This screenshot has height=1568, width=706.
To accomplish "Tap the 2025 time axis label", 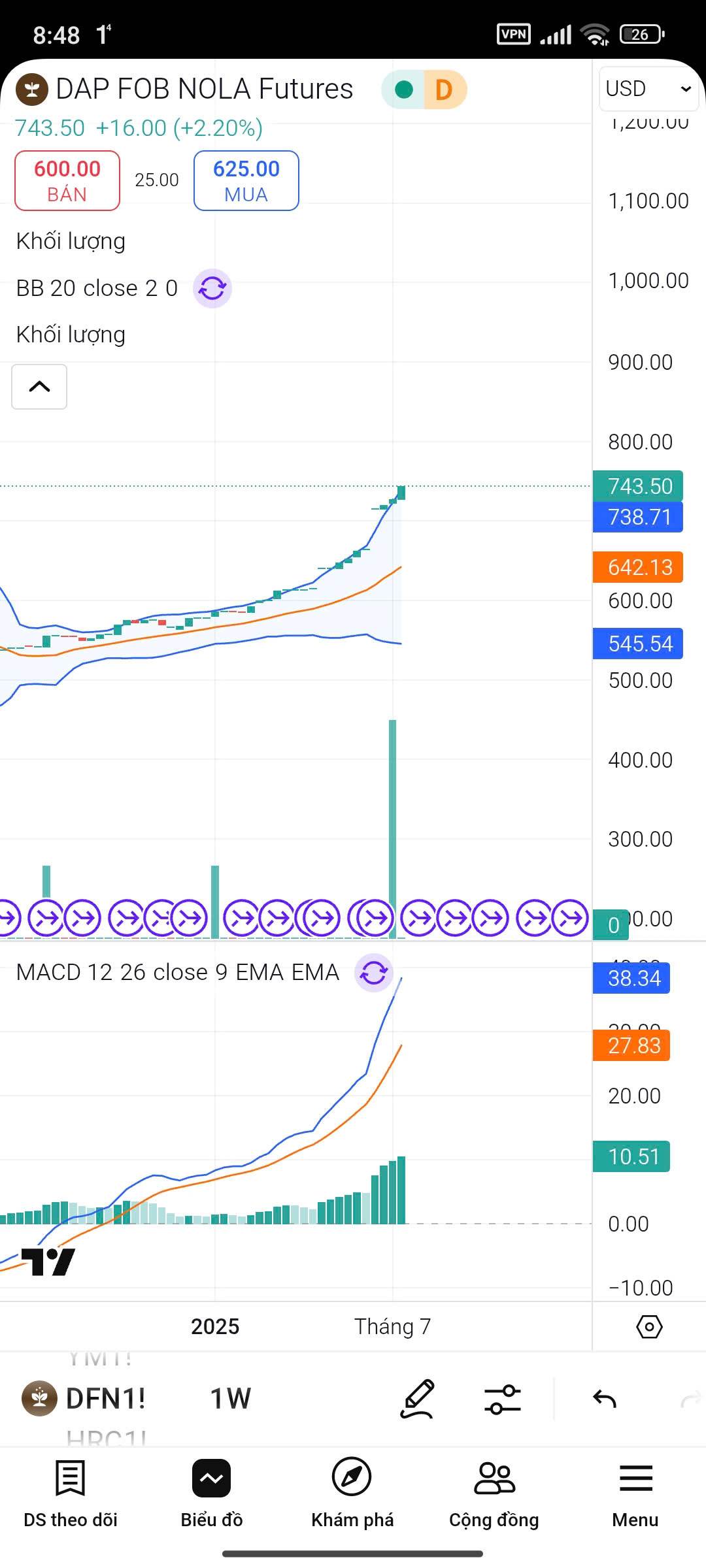I will click(215, 1327).
